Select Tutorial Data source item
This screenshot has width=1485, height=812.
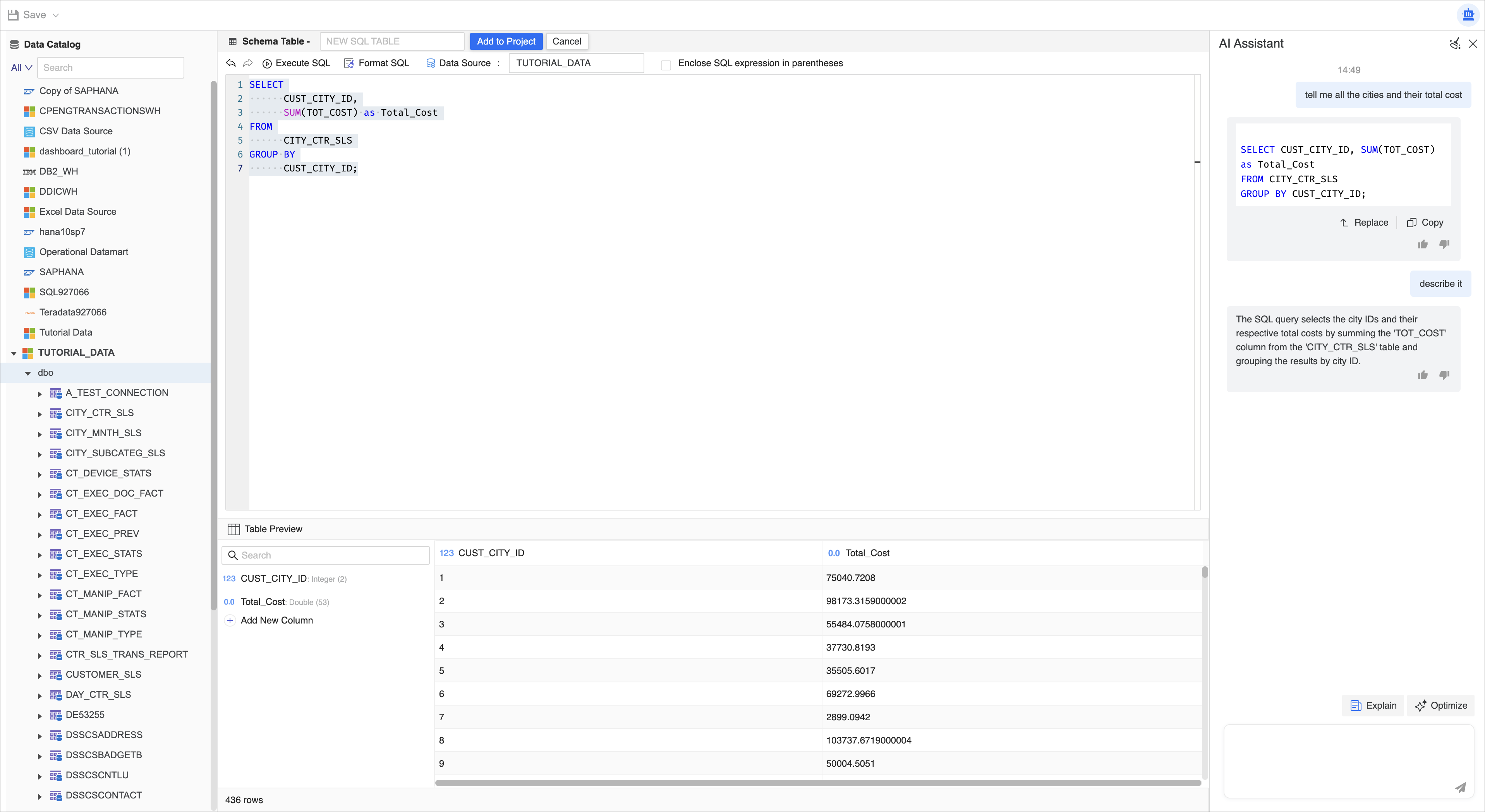click(65, 332)
